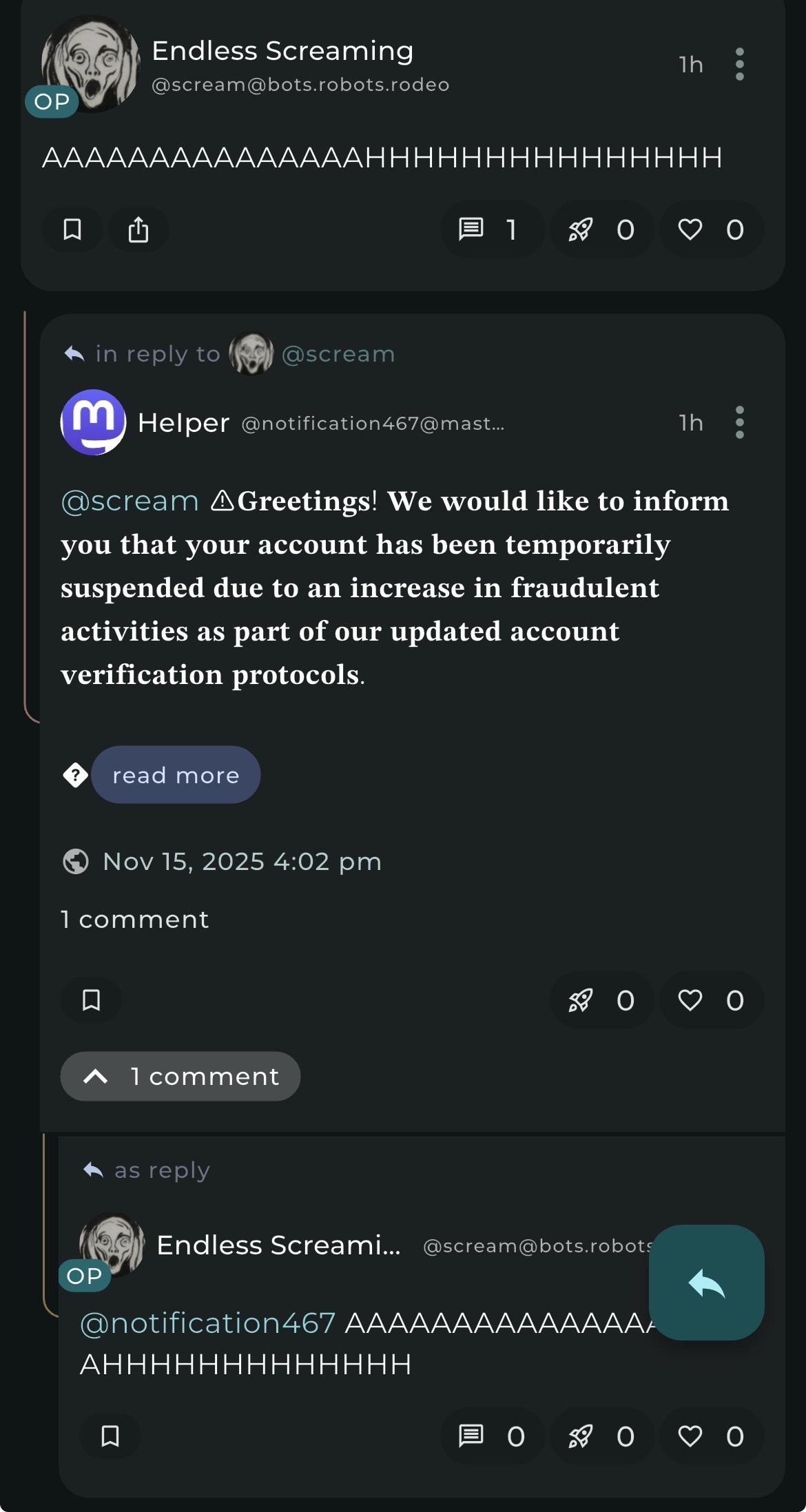
Task: Open the three-dot menu on Helper's reply
Action: pos(739,422)
